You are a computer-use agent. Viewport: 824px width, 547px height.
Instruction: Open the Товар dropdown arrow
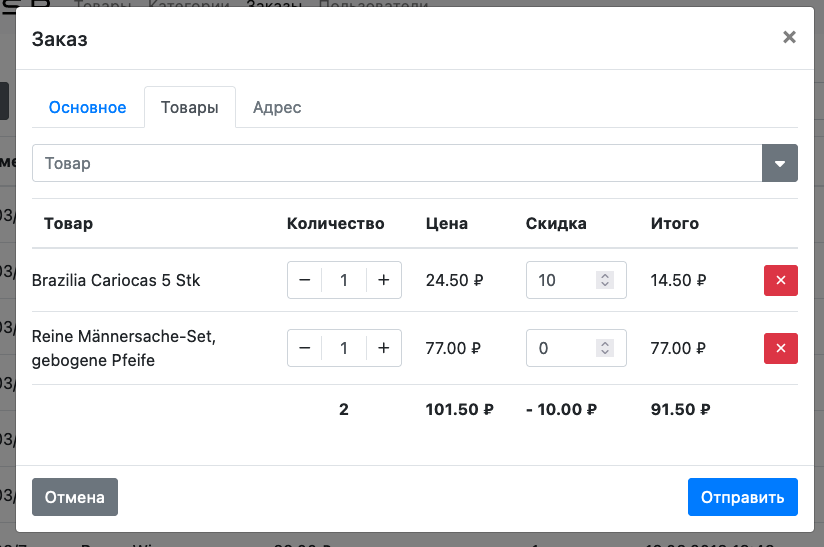pyautogui.click(x=780, y=164)
